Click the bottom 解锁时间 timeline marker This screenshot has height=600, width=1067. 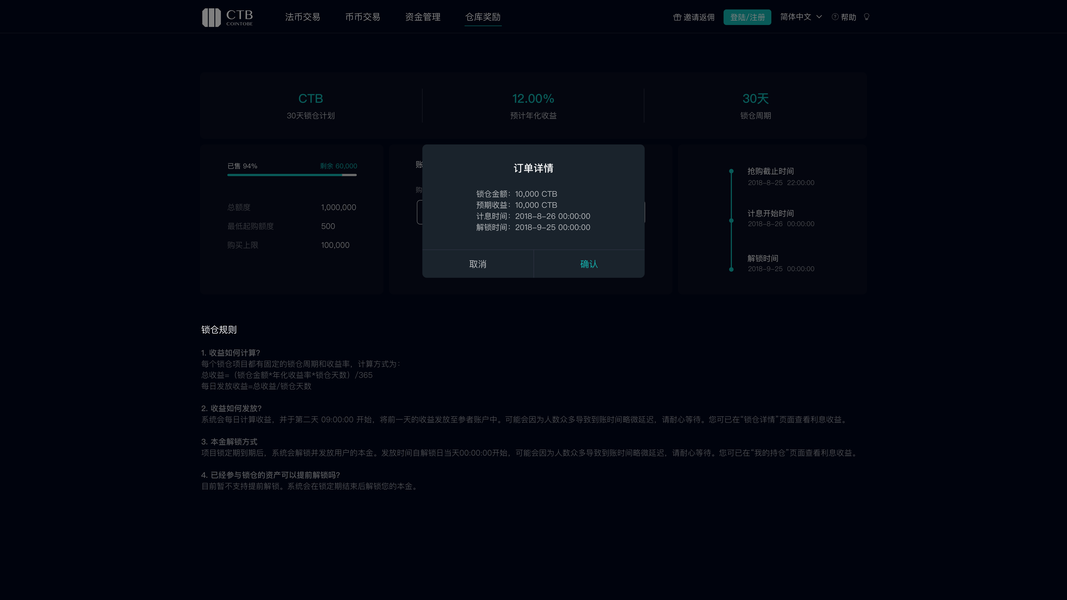point(732,269)
